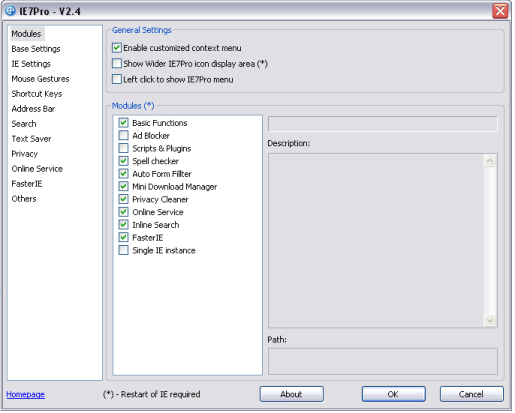The width and height of the screenshot is (515, 413).
Task: Uncheck the Basic Functions module
Action: (x=123, y=123)
